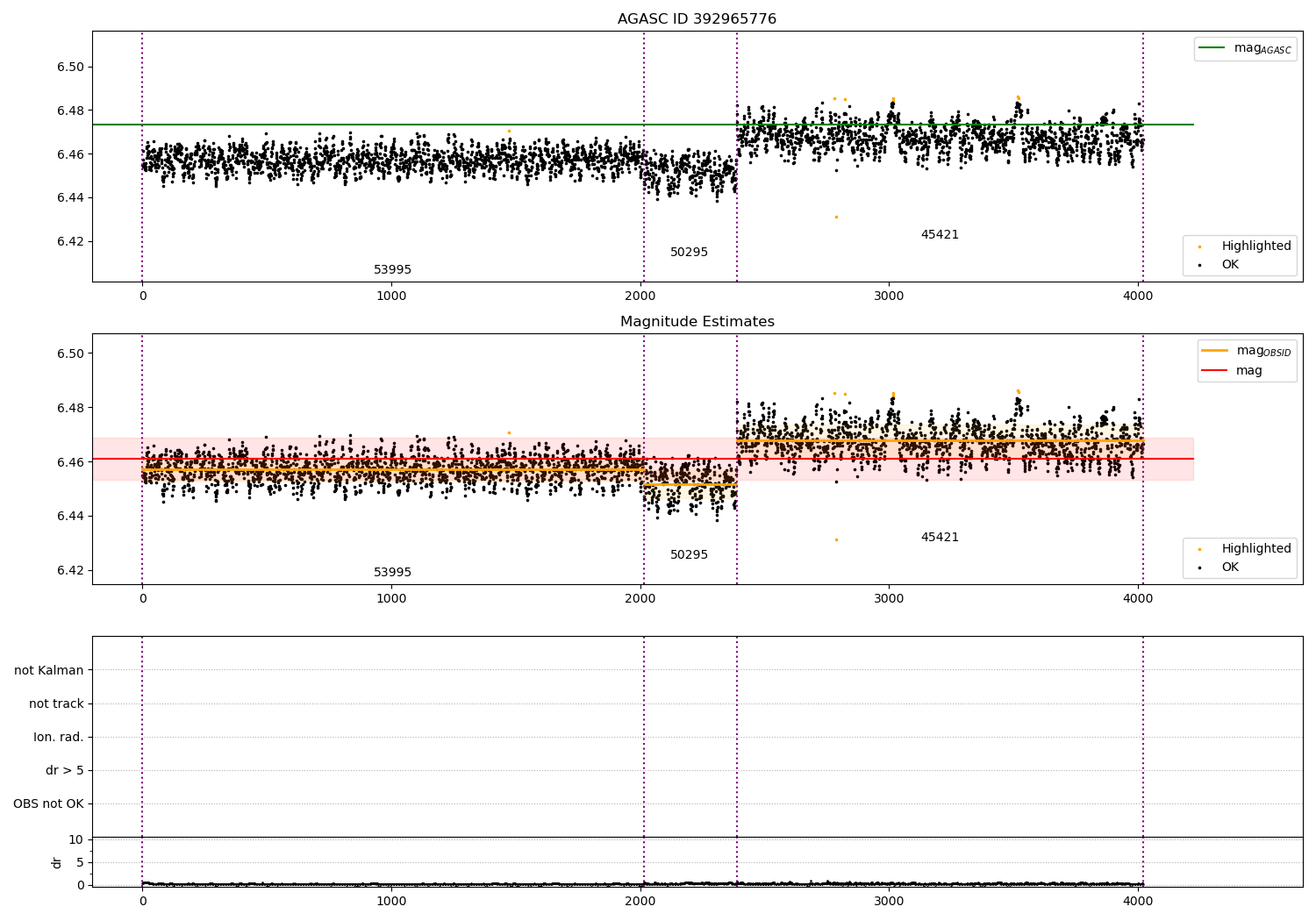The height and width of the screenshot is (921, 1316).
Task: Click the "dr > 5" flag label
Action: (x=65, y=770)
